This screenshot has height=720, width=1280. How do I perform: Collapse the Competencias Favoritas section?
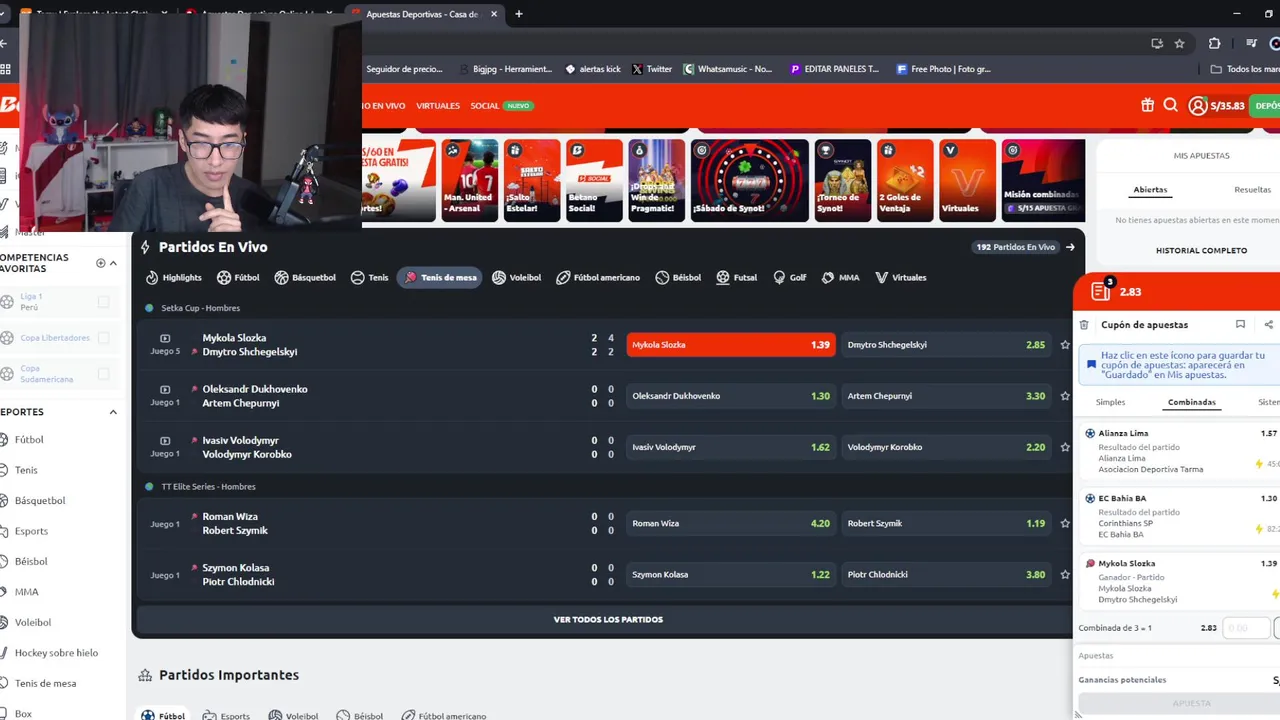point(113,263)
